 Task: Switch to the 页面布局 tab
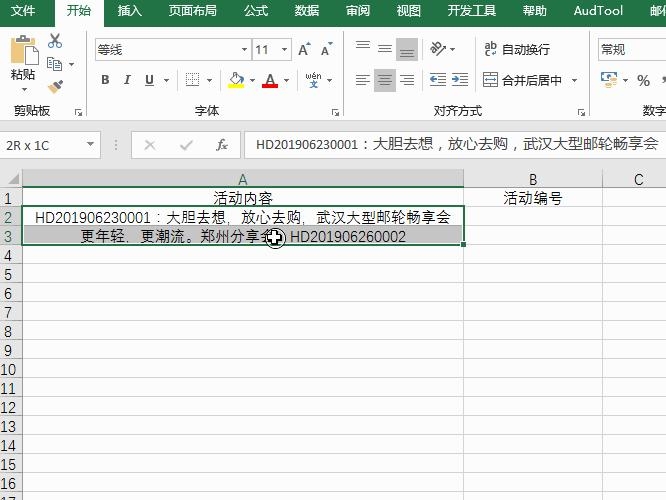(192, 11)
